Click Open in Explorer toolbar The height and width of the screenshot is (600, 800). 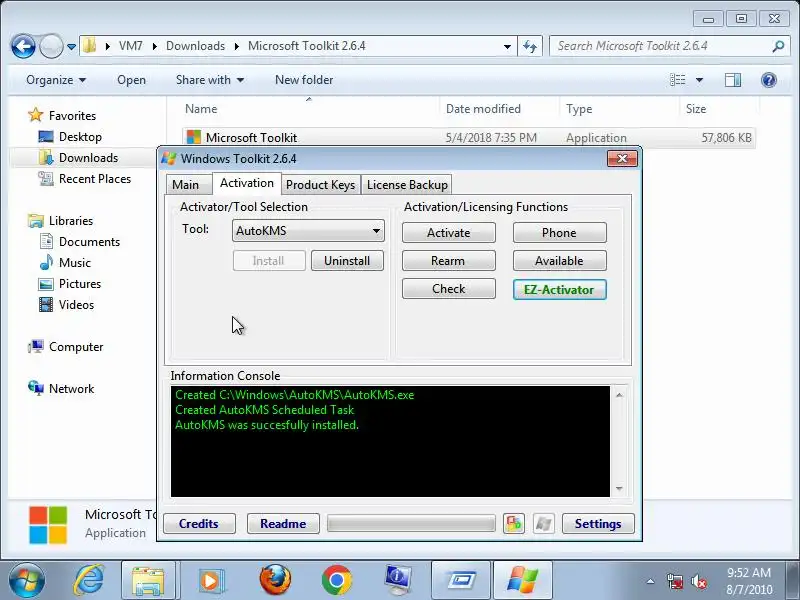pyautogui.click(x=132, y=80)
